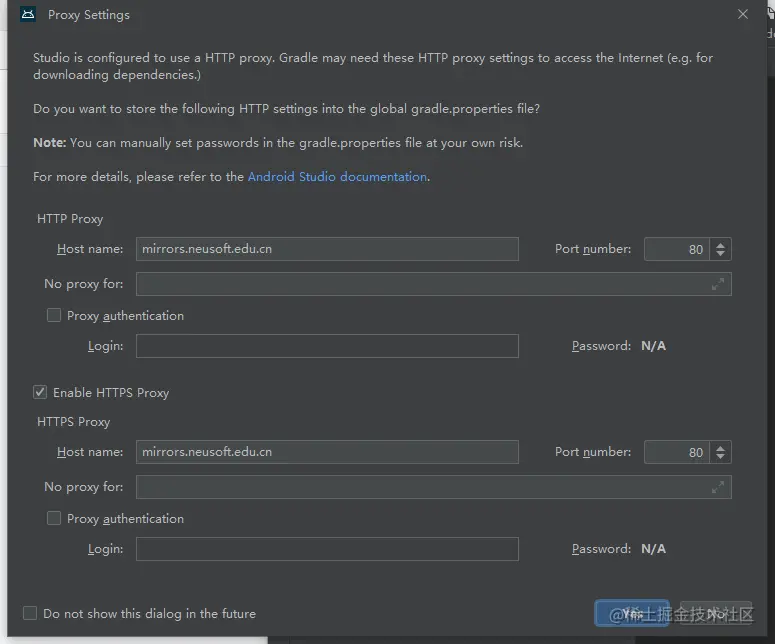Screen dimensions: 775x644
Task: Click the Yes button
Action: (632, 613)
